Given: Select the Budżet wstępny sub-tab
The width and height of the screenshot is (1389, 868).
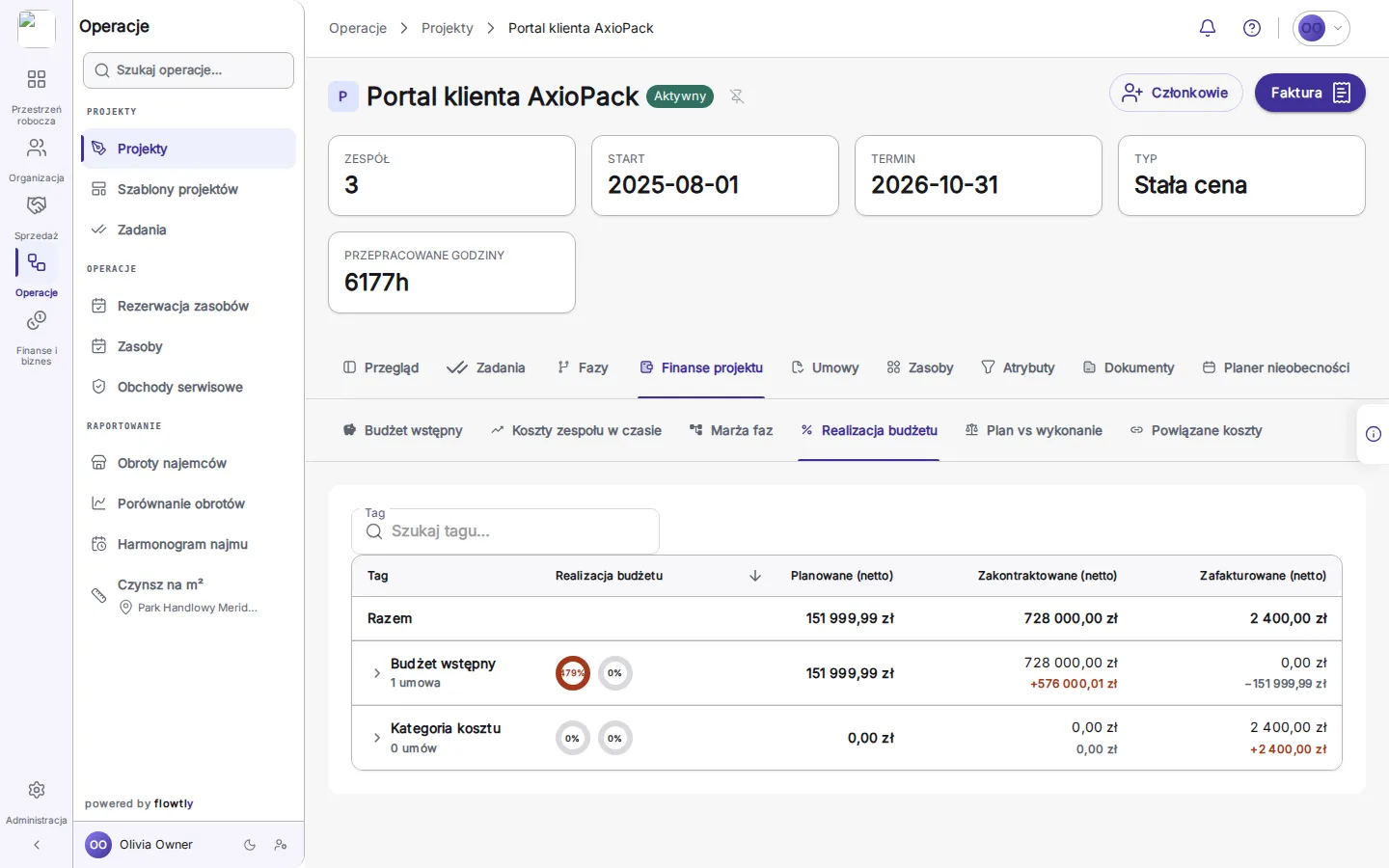Looking at the screenshot, I should [x=402, y=430].
